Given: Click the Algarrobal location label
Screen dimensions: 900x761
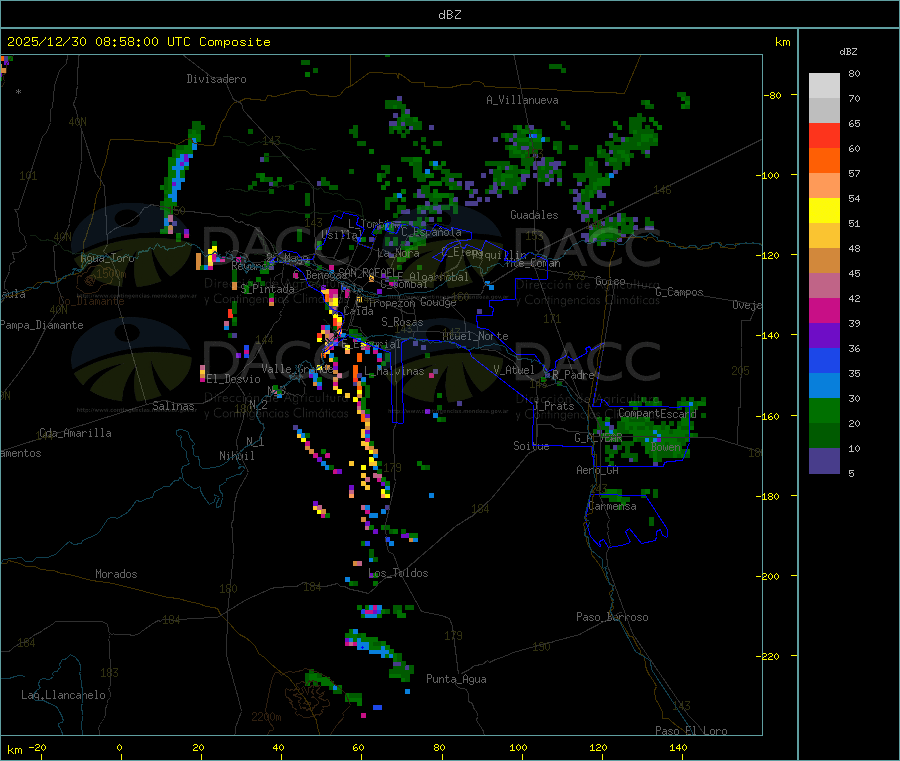Looking at the screenshot, I should 439,277.
